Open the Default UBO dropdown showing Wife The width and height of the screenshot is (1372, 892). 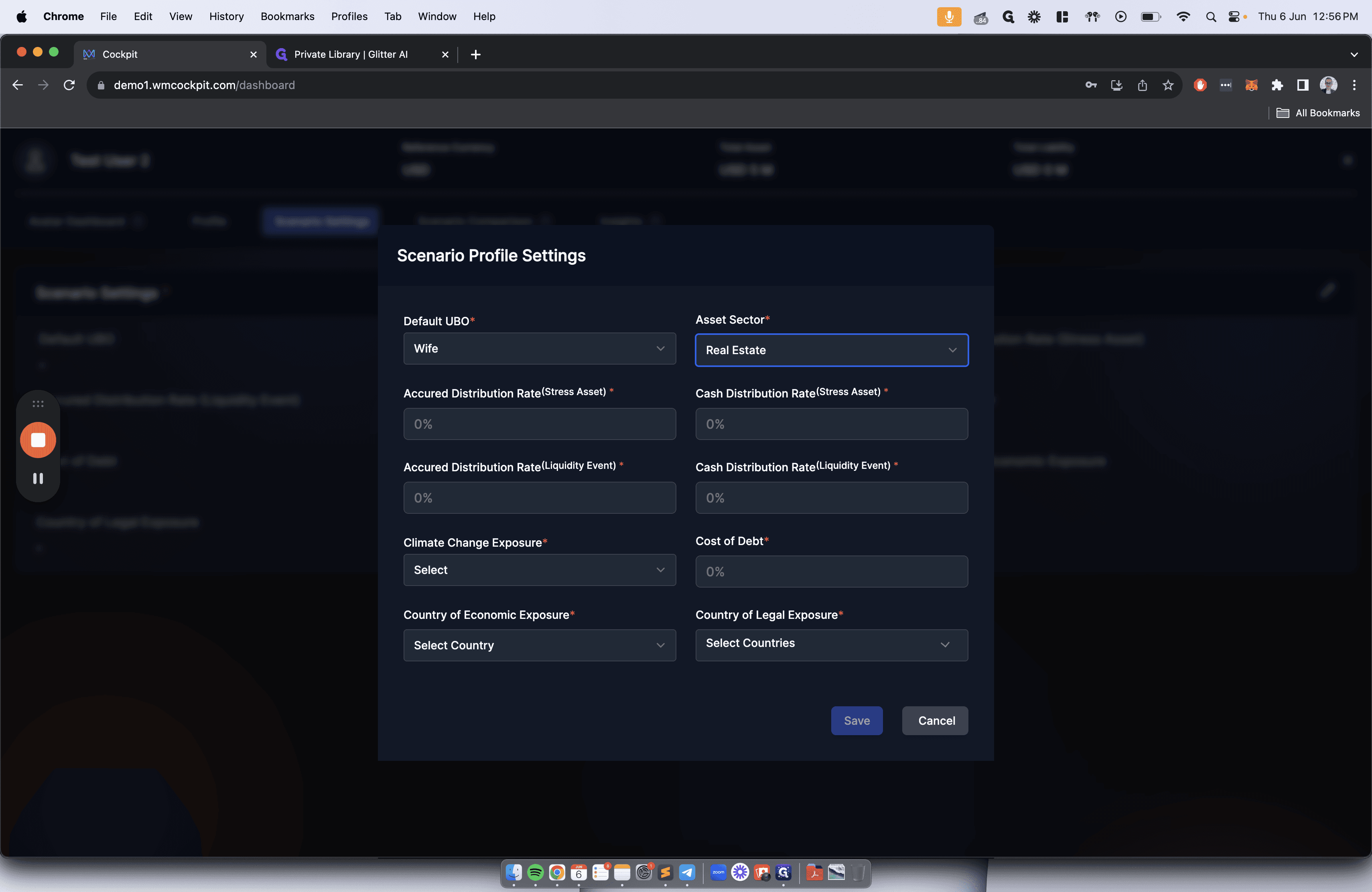(x=540, y=349)
